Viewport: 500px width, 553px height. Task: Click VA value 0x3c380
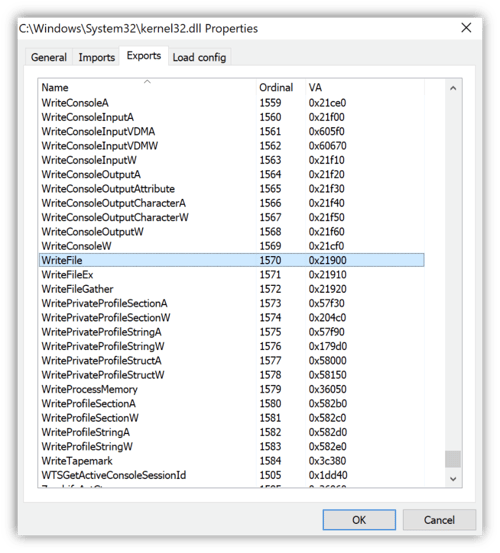pos(328,461)
